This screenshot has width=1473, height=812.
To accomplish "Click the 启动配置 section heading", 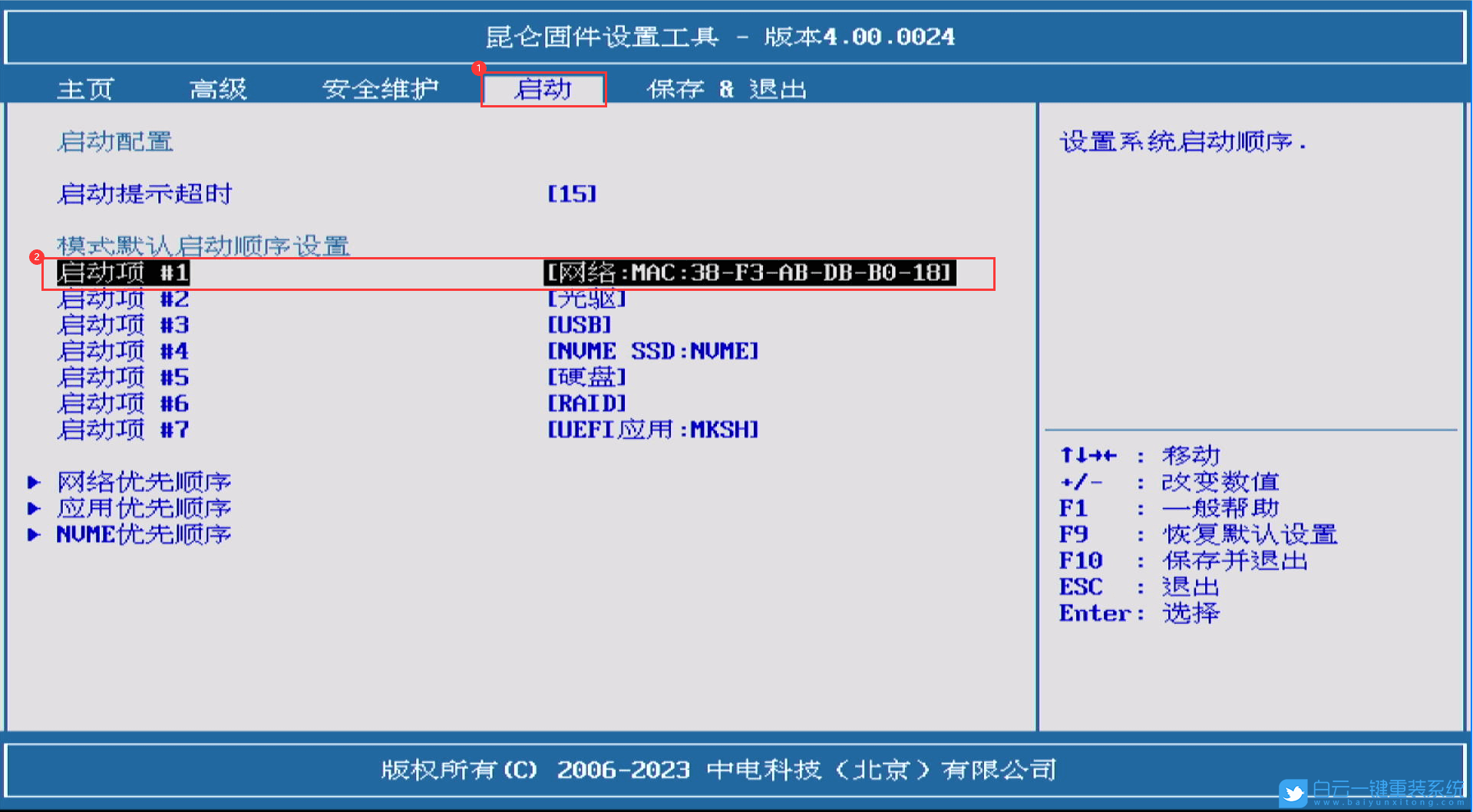I will 117,141.
